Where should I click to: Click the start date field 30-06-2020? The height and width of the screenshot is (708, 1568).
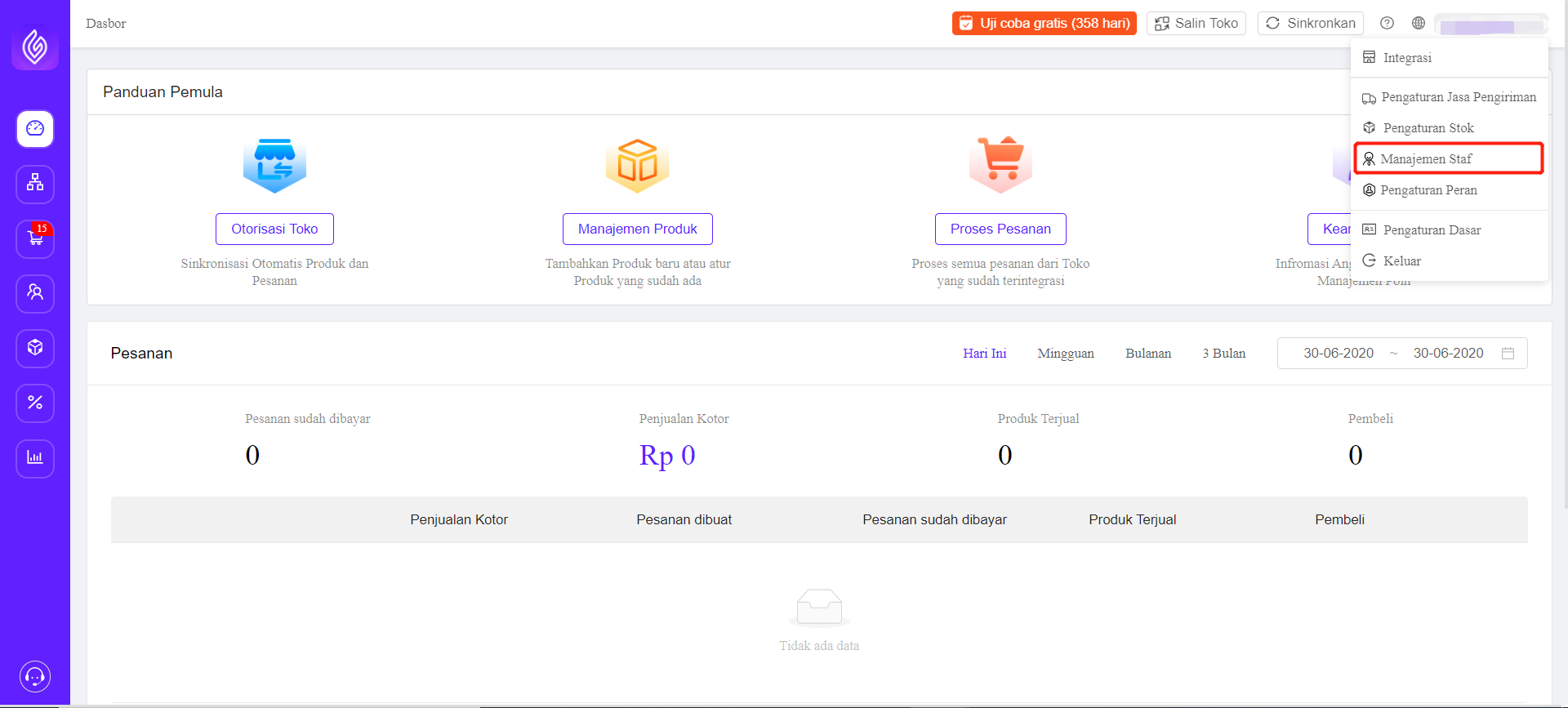point(1339,353)
